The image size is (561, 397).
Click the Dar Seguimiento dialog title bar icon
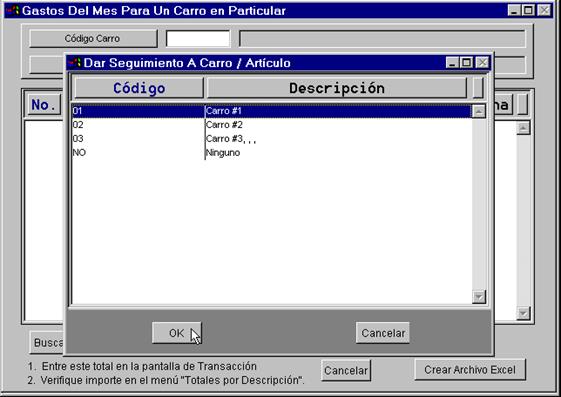click(x=74, y=63)
